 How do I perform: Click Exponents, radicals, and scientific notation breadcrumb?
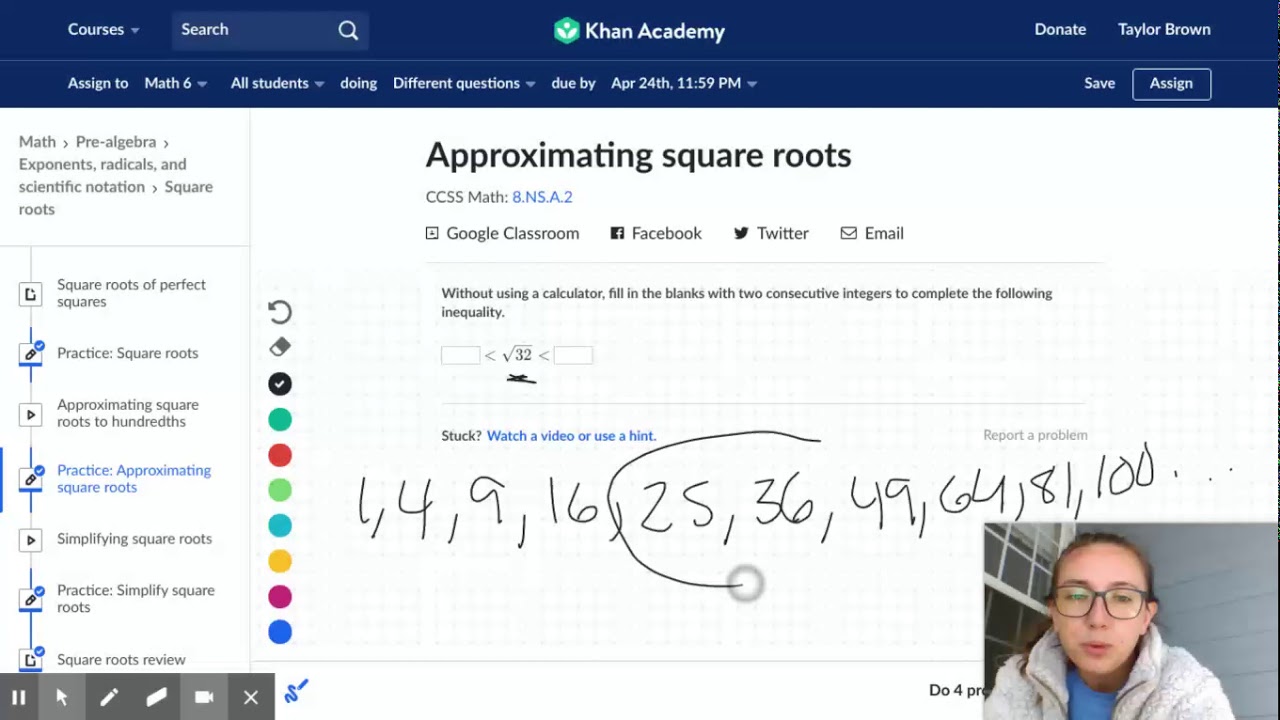pyautogui.click(x=102, y=175)
